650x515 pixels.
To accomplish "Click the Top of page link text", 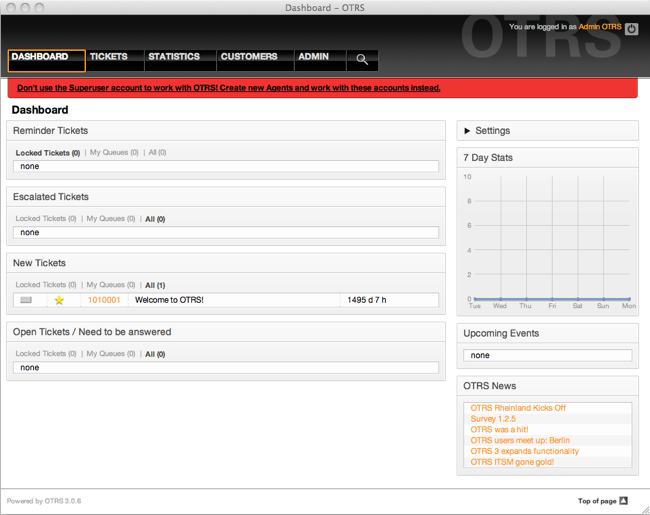I will point(597,501).
